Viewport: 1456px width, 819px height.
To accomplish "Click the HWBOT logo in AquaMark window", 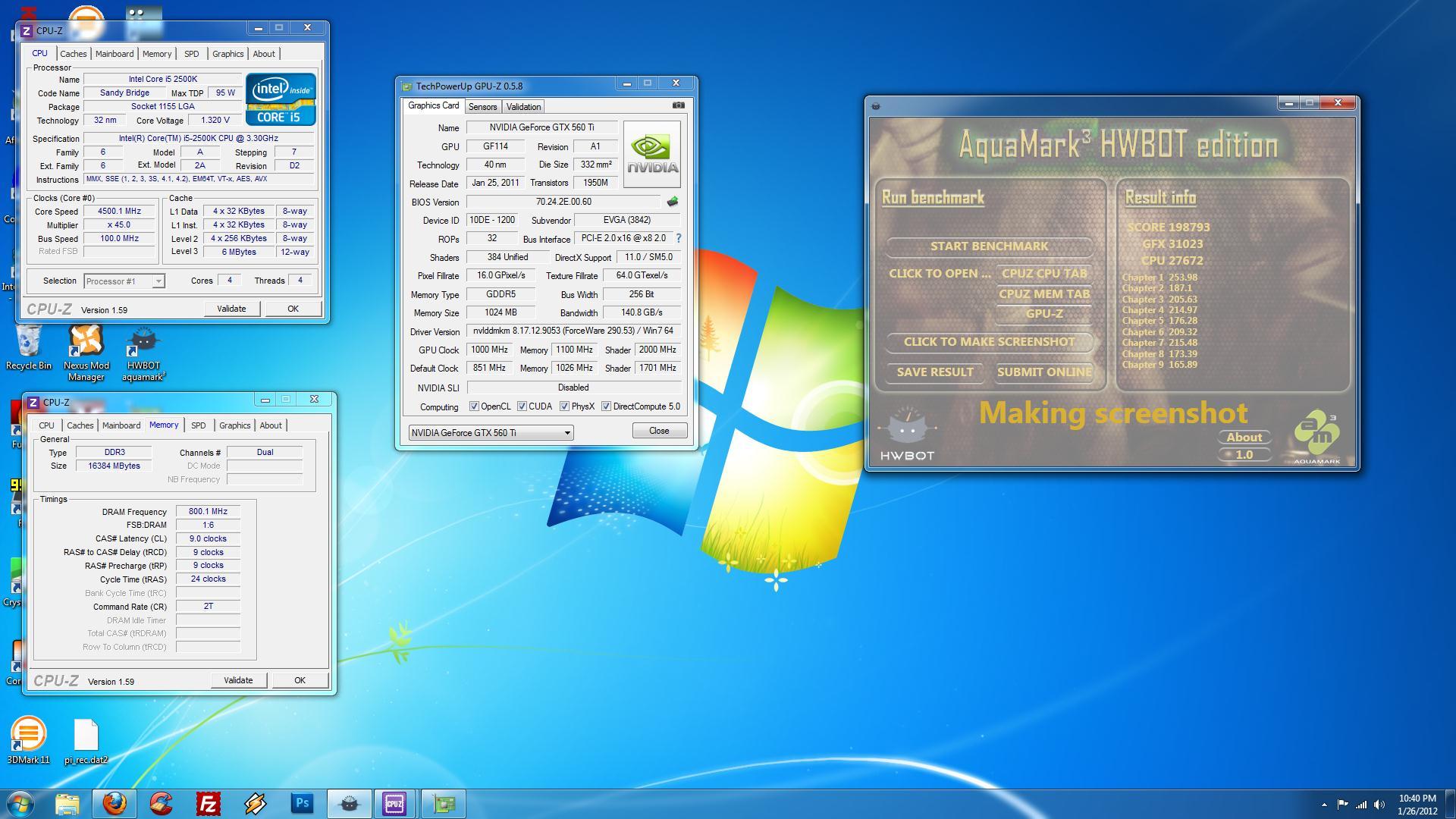I will coord(907,434).
